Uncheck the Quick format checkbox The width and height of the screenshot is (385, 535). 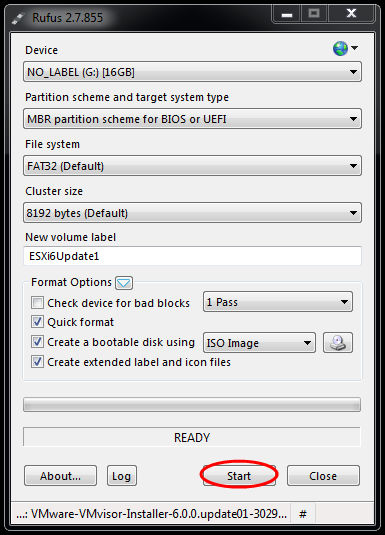37,322
